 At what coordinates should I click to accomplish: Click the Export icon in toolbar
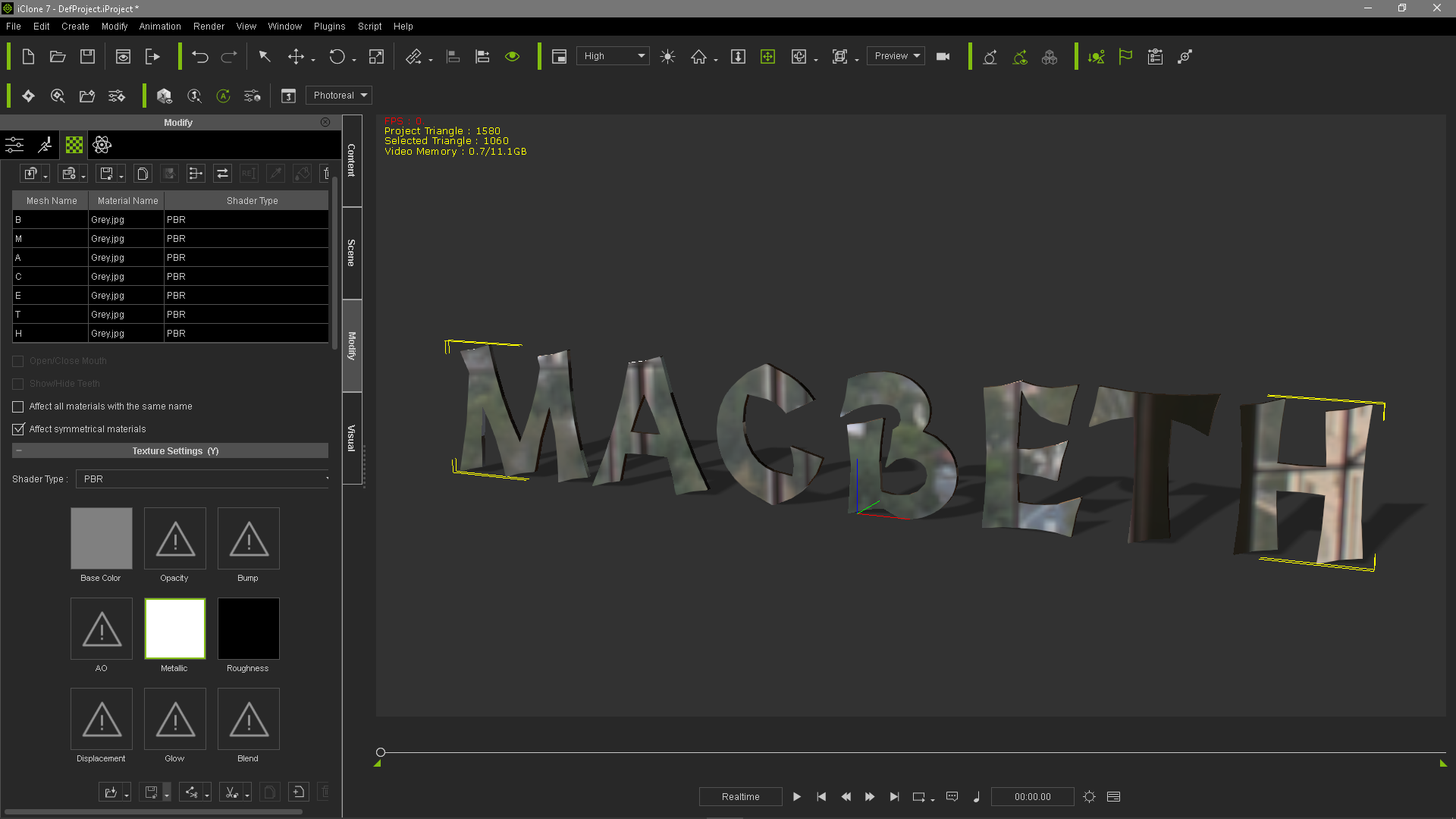point(152,56)
